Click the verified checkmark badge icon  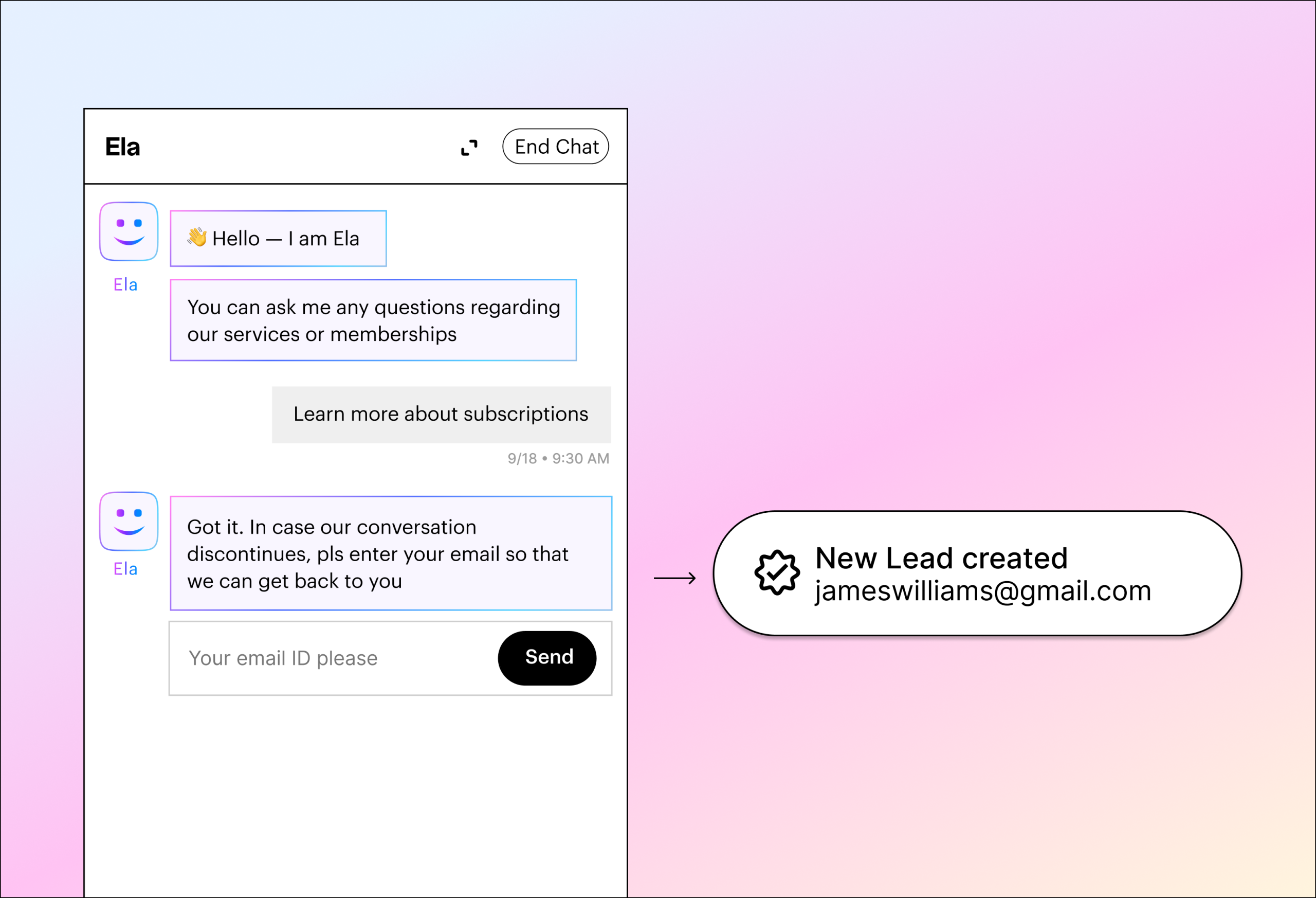pos(777,573)
